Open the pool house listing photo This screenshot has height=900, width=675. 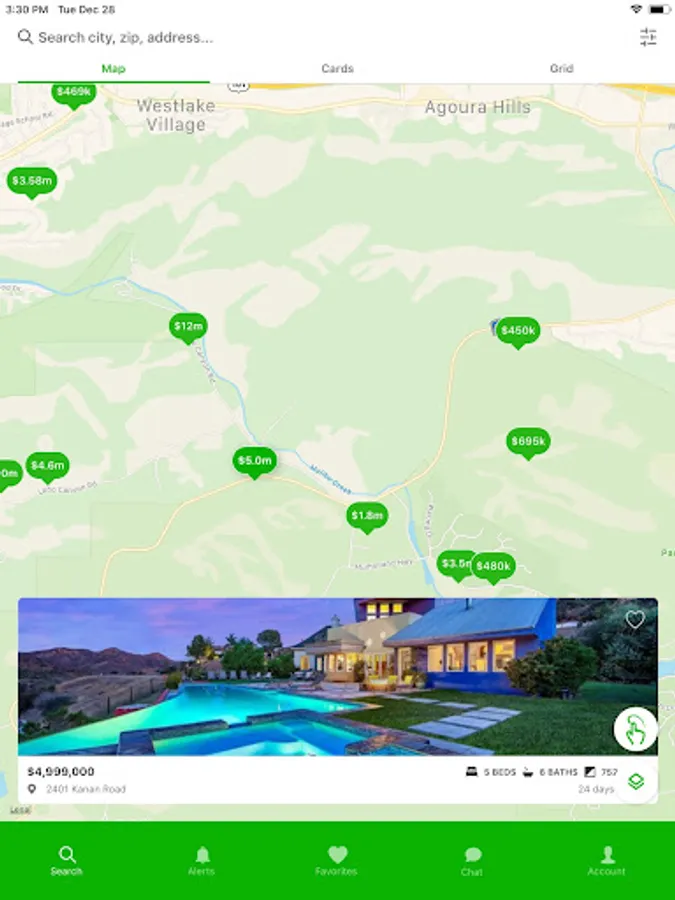[338, 677]
